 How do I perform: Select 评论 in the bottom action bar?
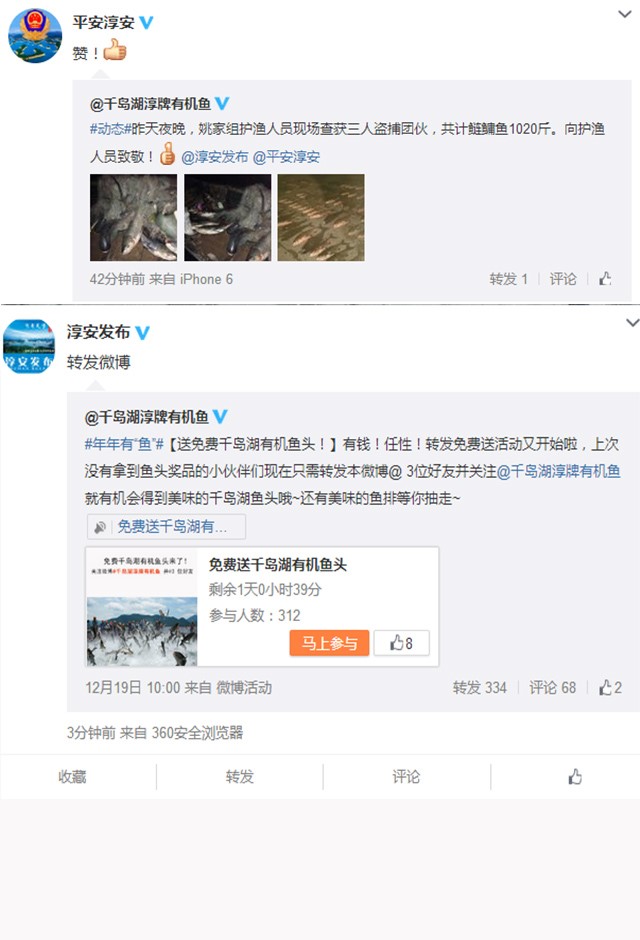tap(406, 777)
